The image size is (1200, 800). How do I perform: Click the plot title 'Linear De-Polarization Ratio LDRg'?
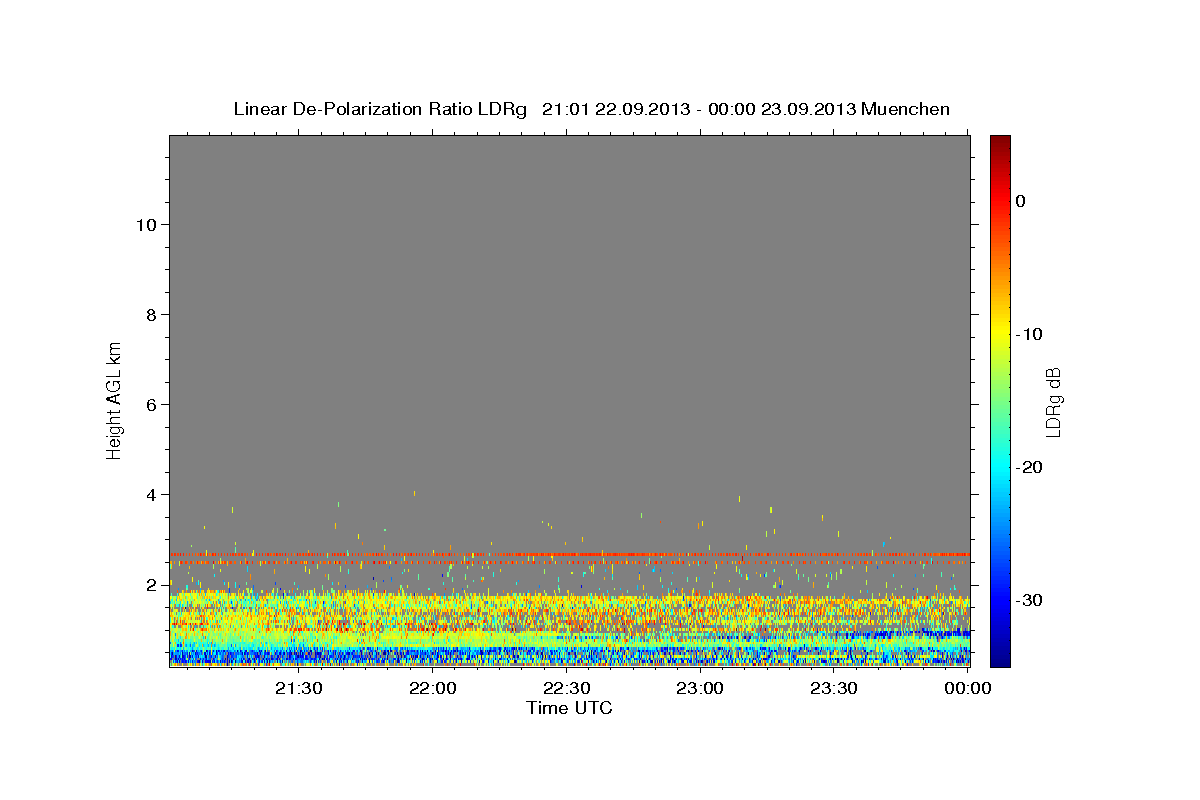[x=379, y=109]
